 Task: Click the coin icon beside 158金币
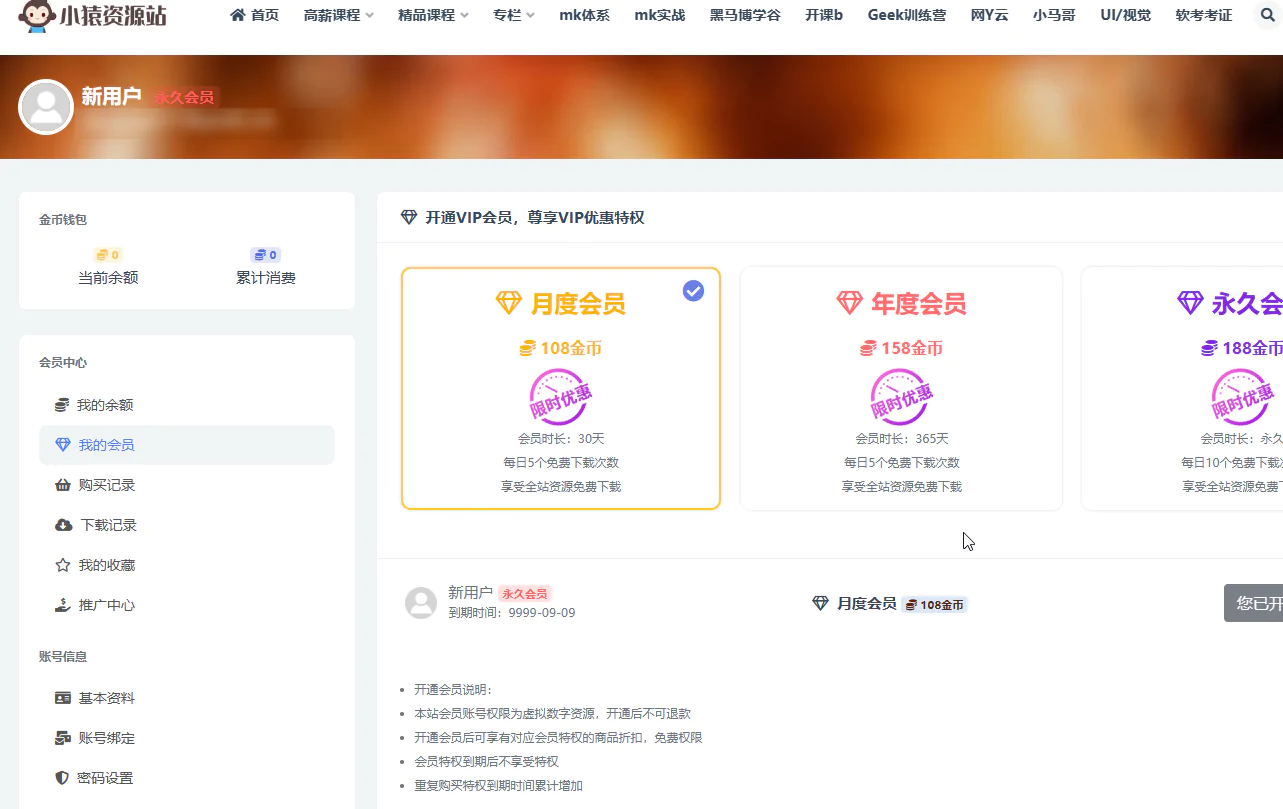[x=868, y=348]
